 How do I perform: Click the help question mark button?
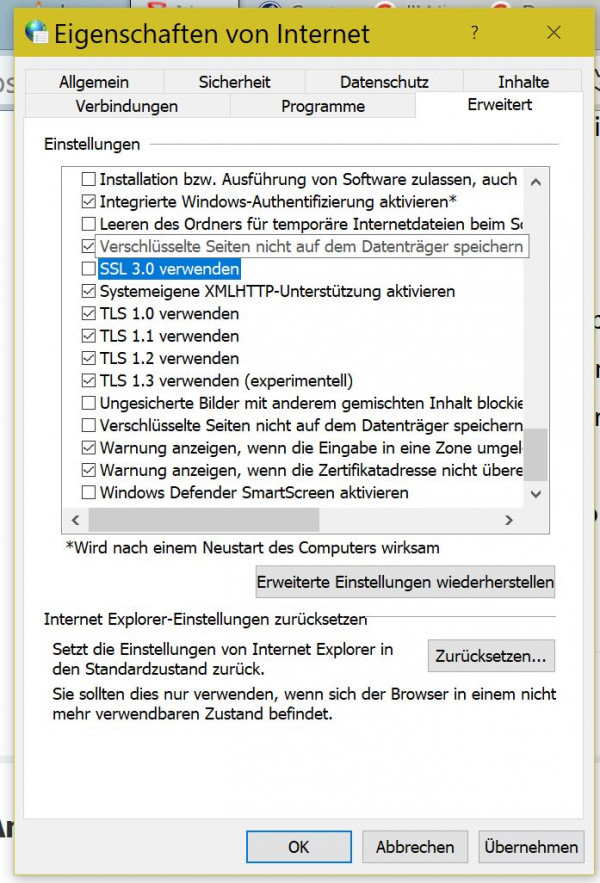pyautogui.click(x=475, y=33)
